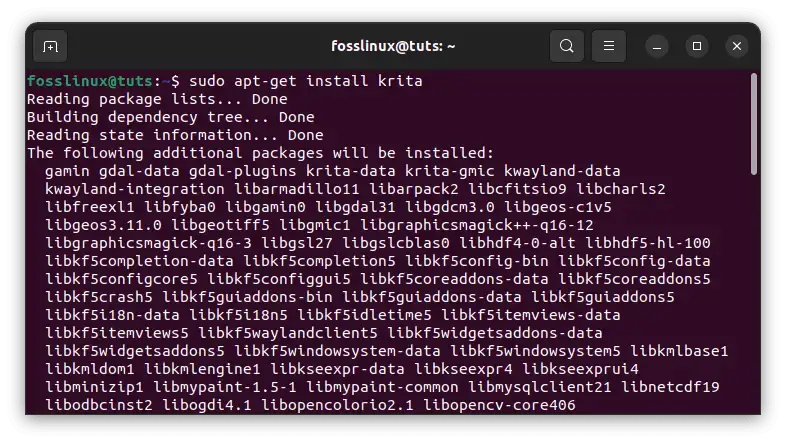The width and height of the screenshot is (786, 443).
Task: Open a new terminal tab
Action: (50, 47)
